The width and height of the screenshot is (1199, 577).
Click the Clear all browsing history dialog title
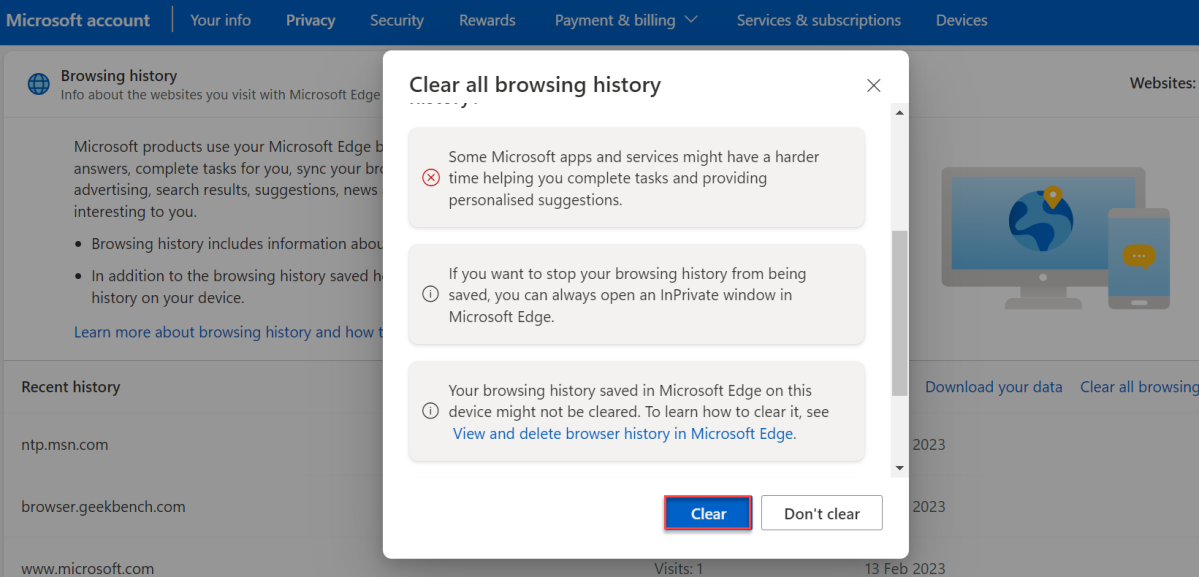[x=535, y=85]
